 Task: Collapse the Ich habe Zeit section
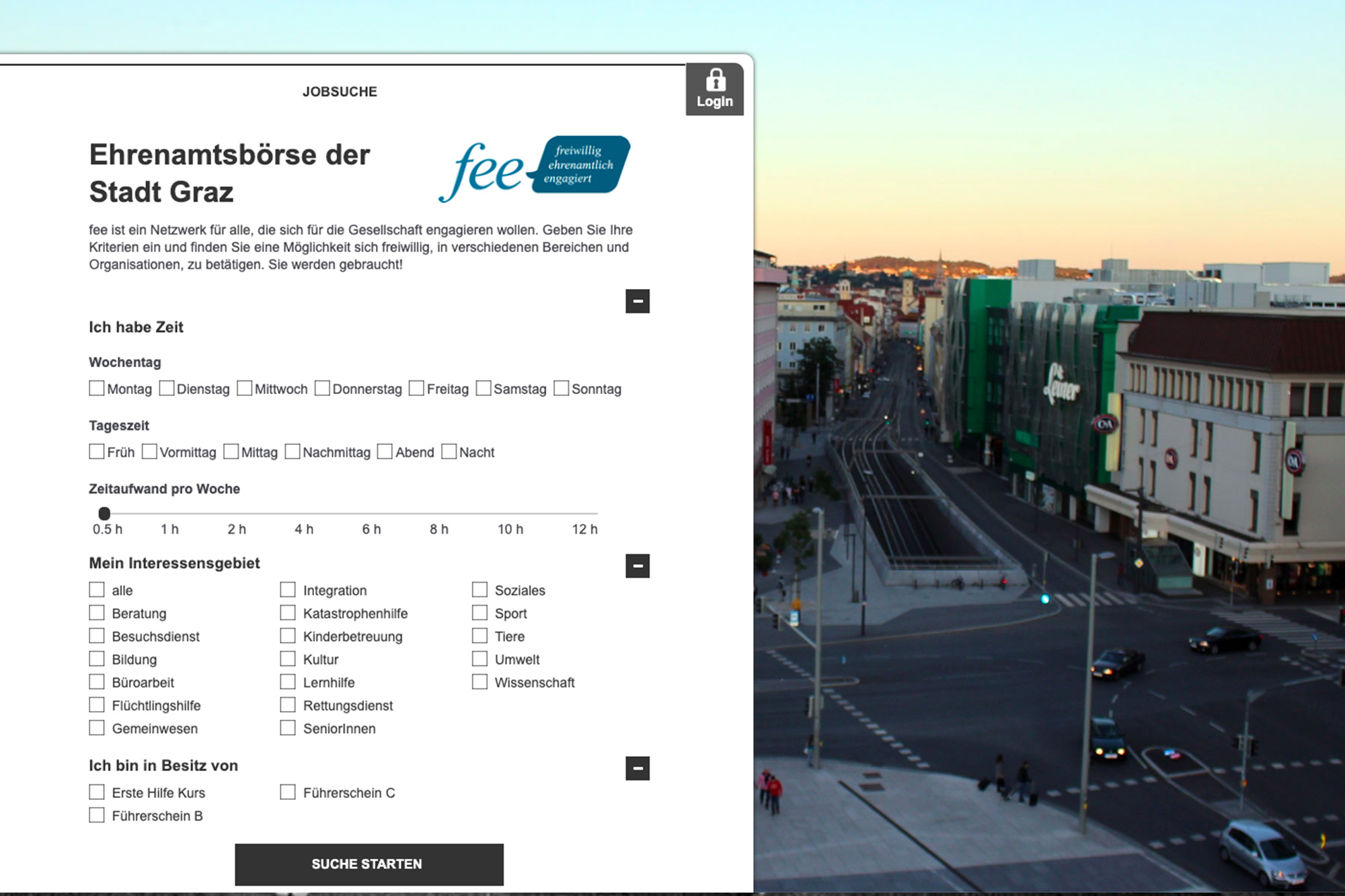click(638, 301)
